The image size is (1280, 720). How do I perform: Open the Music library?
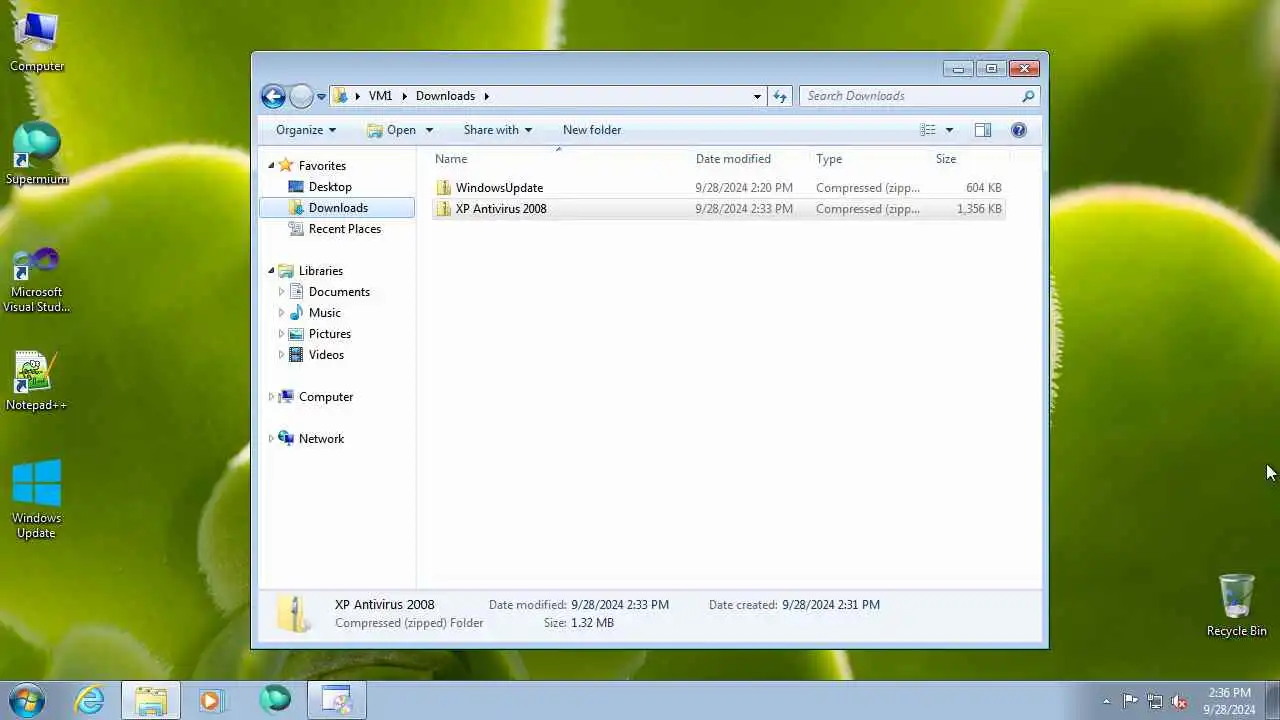coord(324,313)
